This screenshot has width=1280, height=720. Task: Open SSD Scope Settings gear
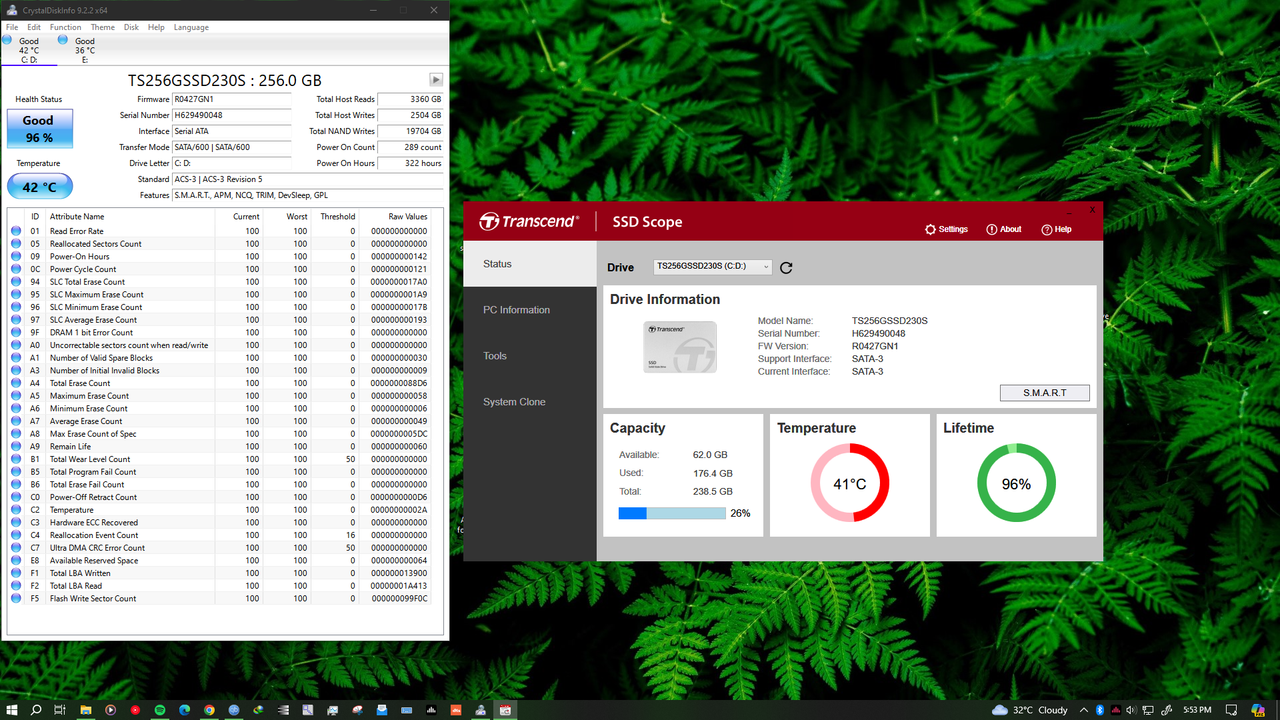tap(946, 229)
